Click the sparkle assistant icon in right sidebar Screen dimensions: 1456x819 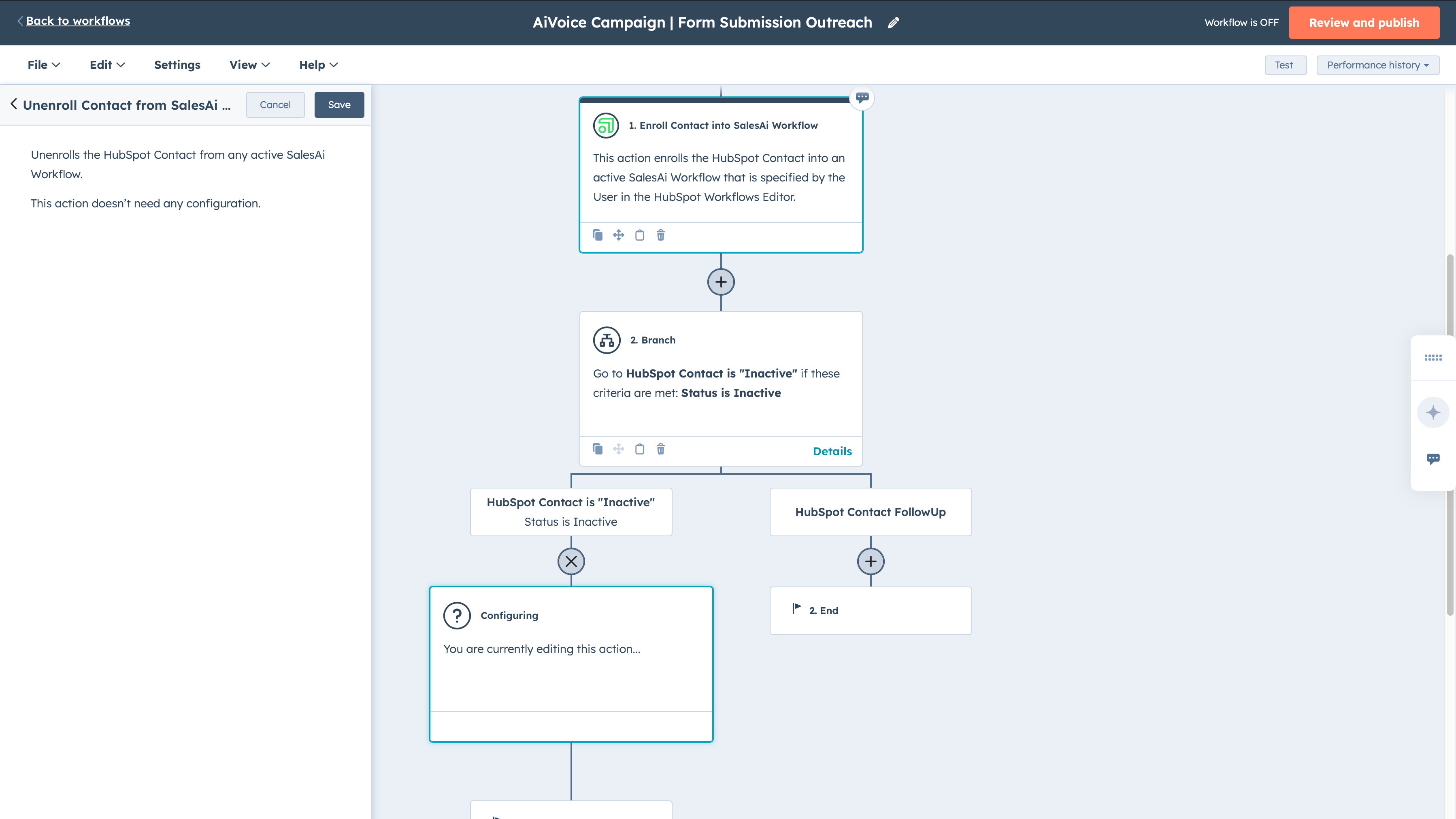1432,412
